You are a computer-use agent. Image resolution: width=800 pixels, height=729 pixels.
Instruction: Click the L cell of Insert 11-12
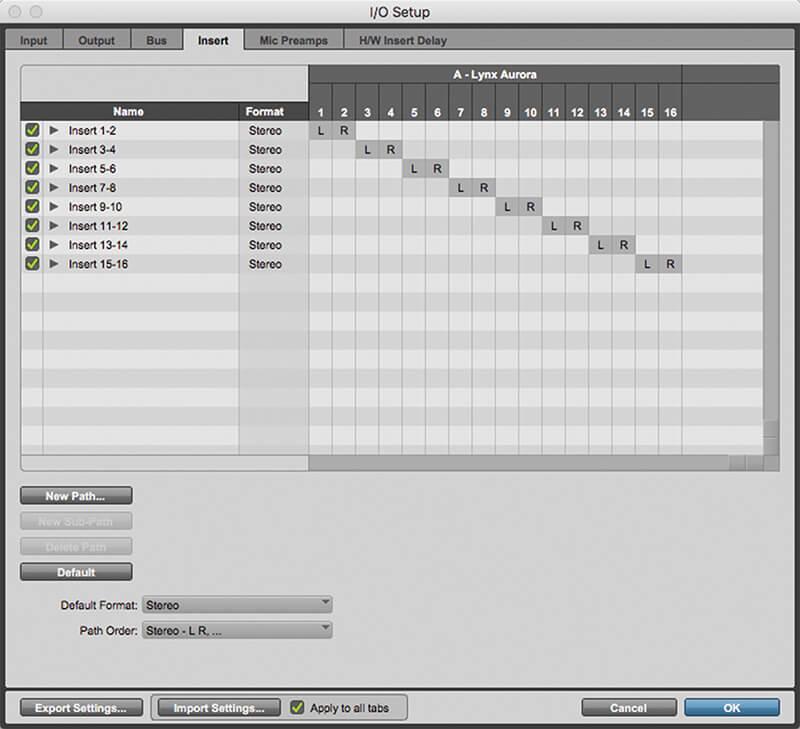coord(555,226)
